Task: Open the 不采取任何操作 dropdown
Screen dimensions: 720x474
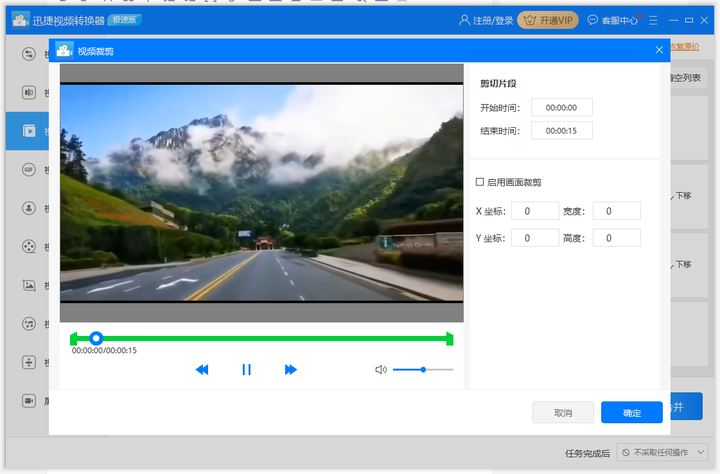Action: [662, 452]
